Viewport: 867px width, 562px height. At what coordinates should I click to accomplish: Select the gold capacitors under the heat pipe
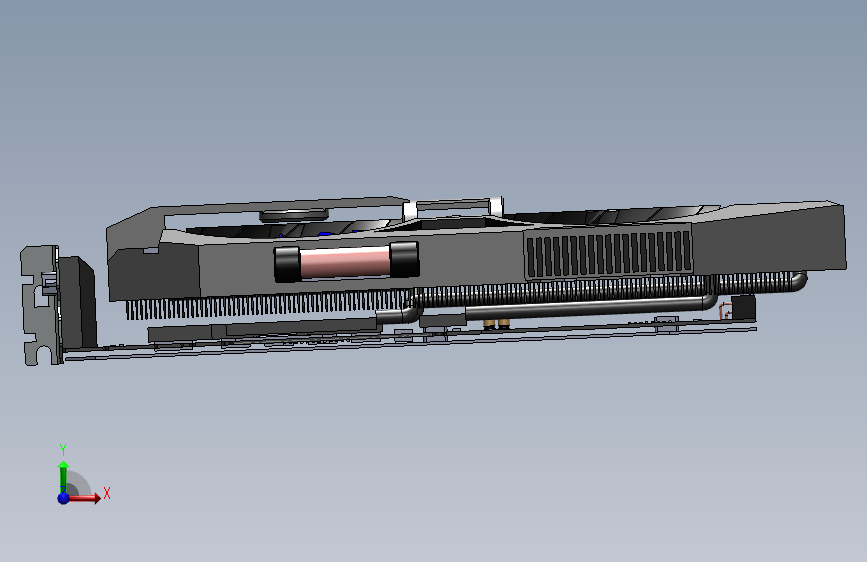(497, 325)
